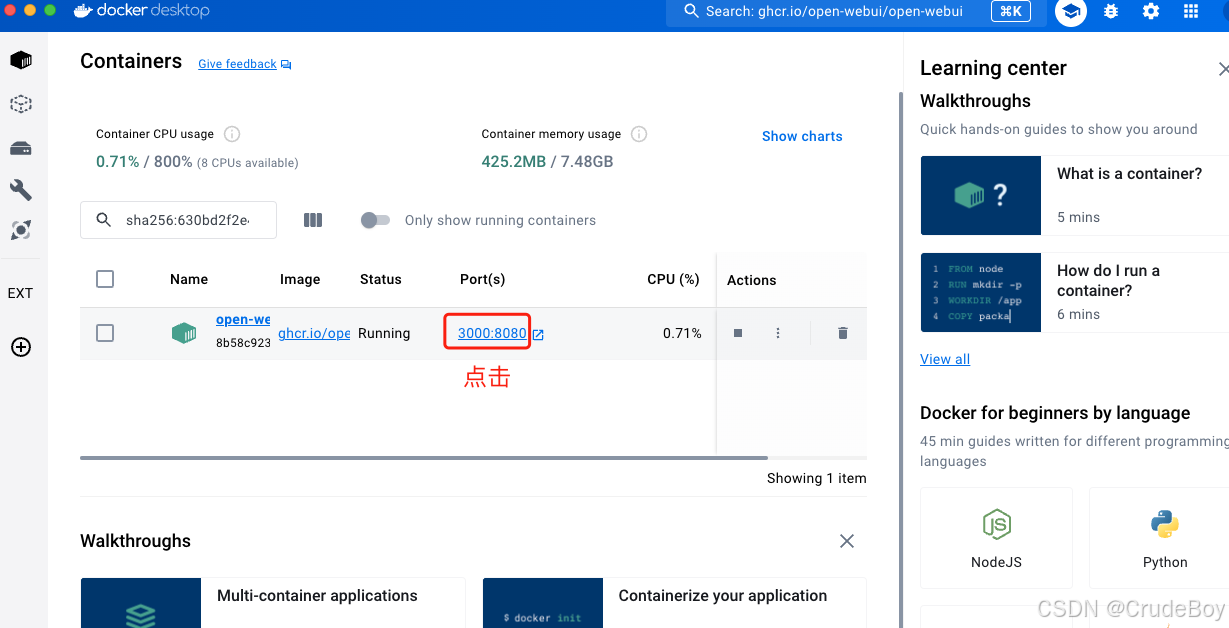Image resolution: width=1229 pixels, height=628 pixels.
Task: Click the horizontal scrollbar under the table
Action: point(424,458)
